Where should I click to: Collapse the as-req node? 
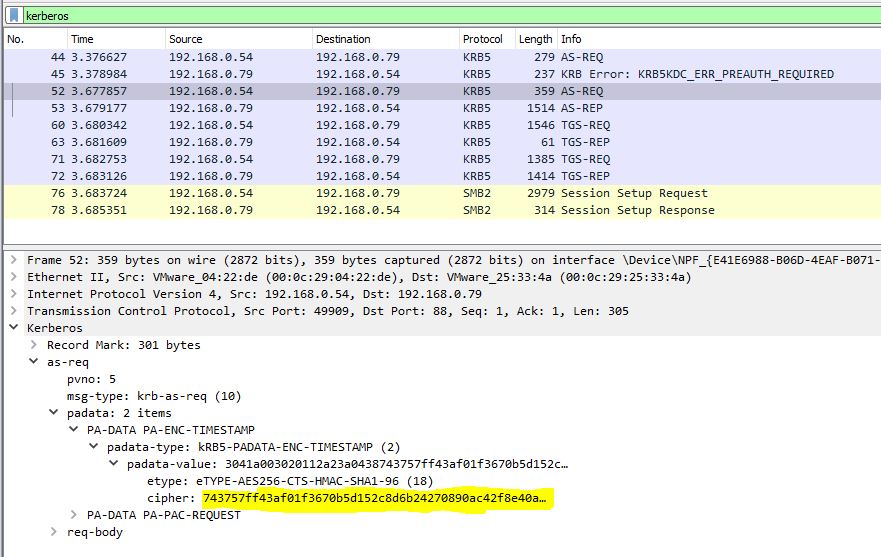[34, 362]
